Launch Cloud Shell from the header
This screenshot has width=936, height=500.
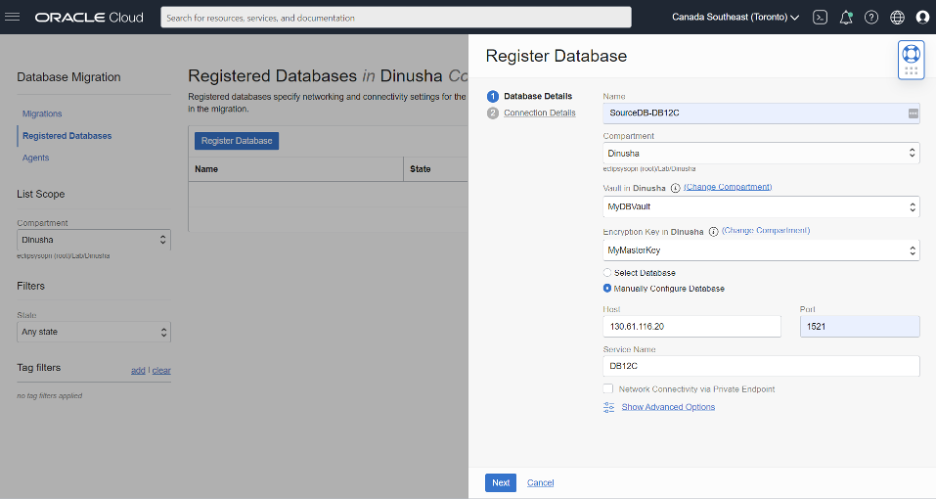(x=820, y=17)
